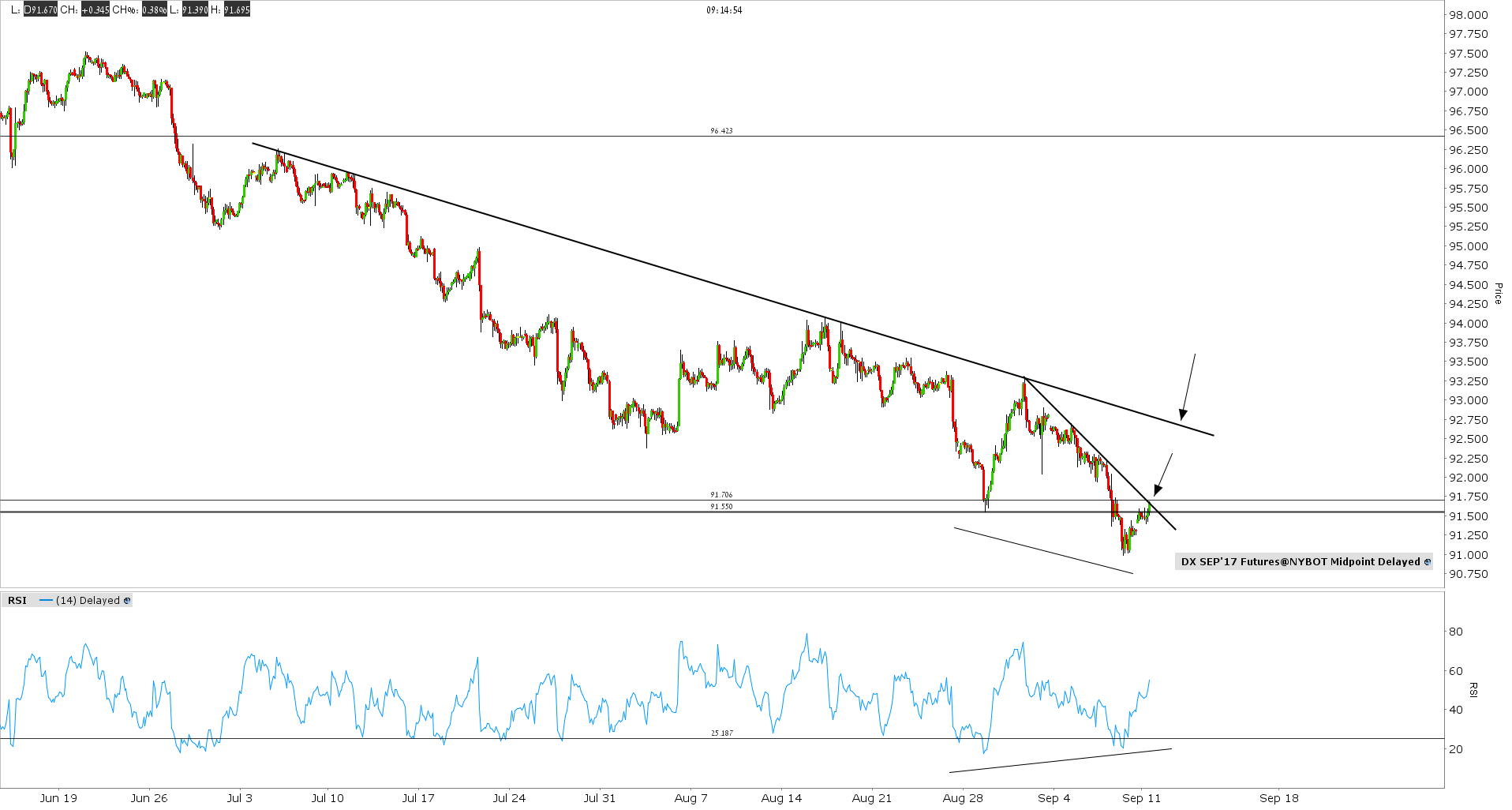Click the low value 91.390
This screenshot has height=810, width=1512.
click(x=195, y=10)
